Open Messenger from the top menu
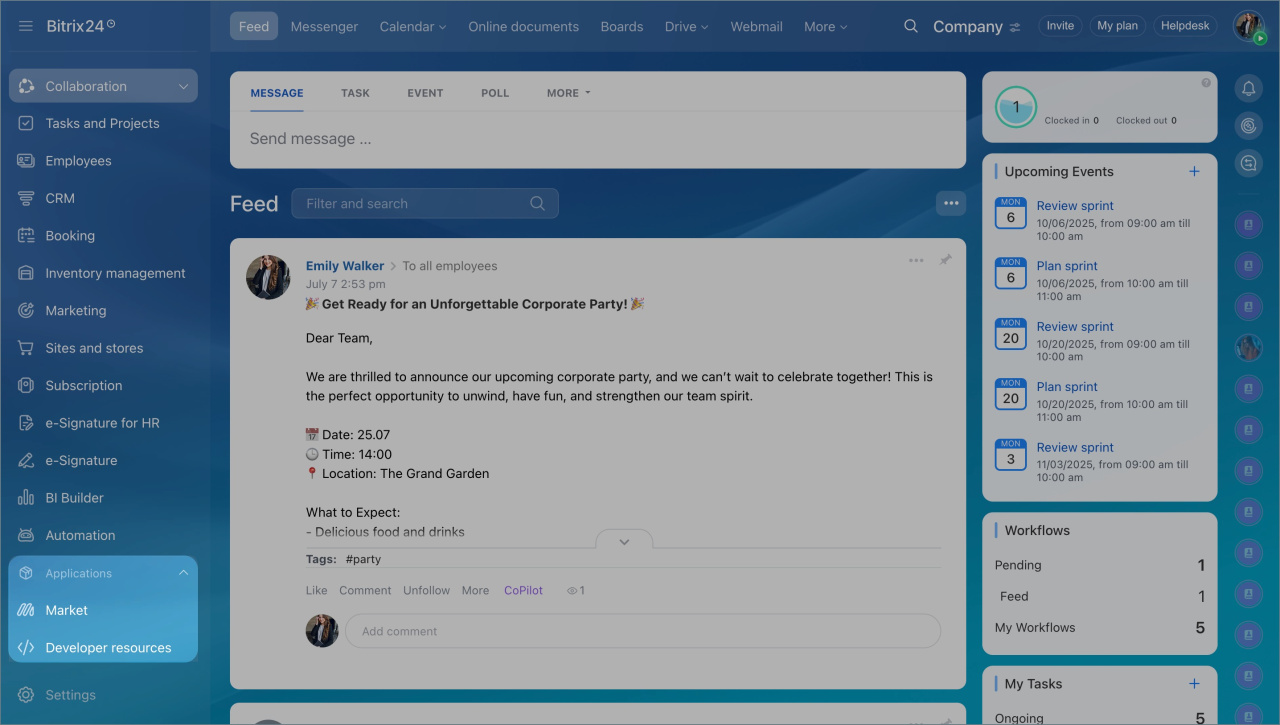 324,27
